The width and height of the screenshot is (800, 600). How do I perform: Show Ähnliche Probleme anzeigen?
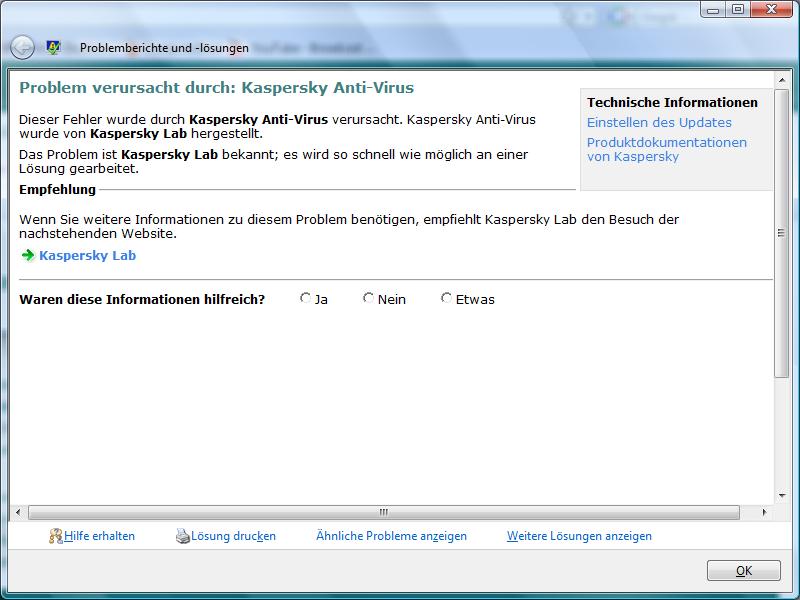391,536
